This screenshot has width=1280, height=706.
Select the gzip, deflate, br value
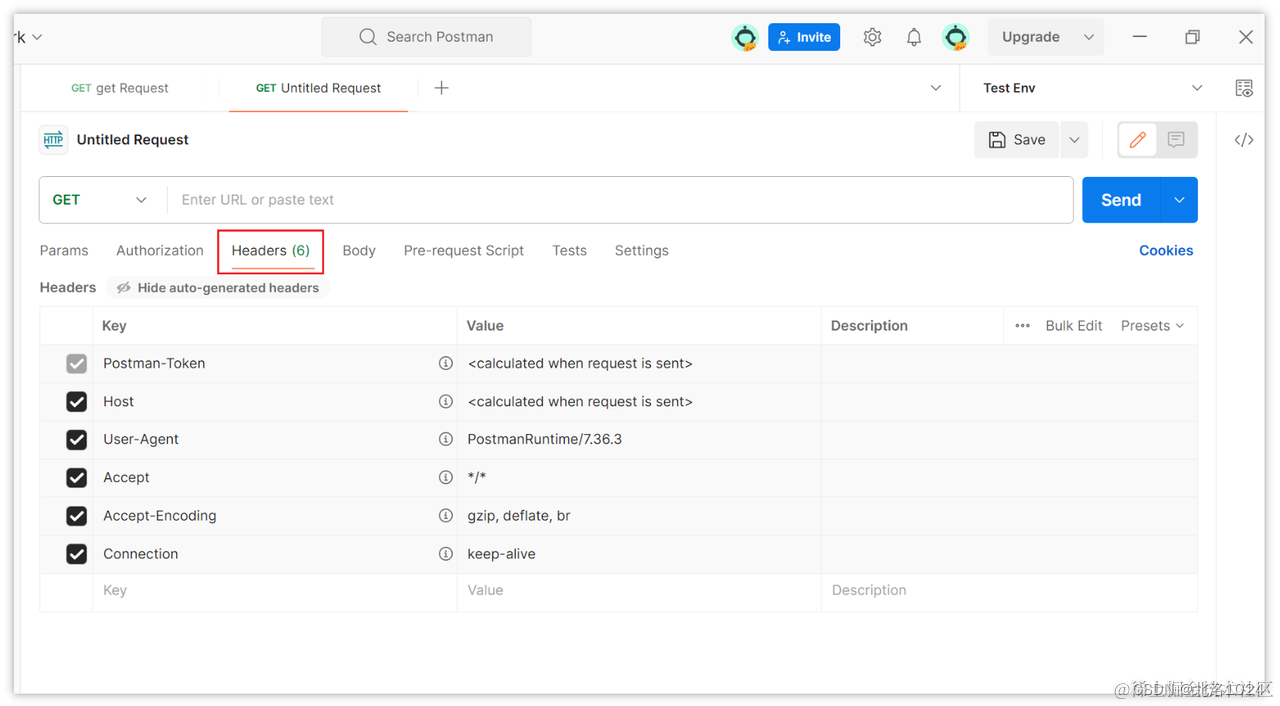click(519, 515)
